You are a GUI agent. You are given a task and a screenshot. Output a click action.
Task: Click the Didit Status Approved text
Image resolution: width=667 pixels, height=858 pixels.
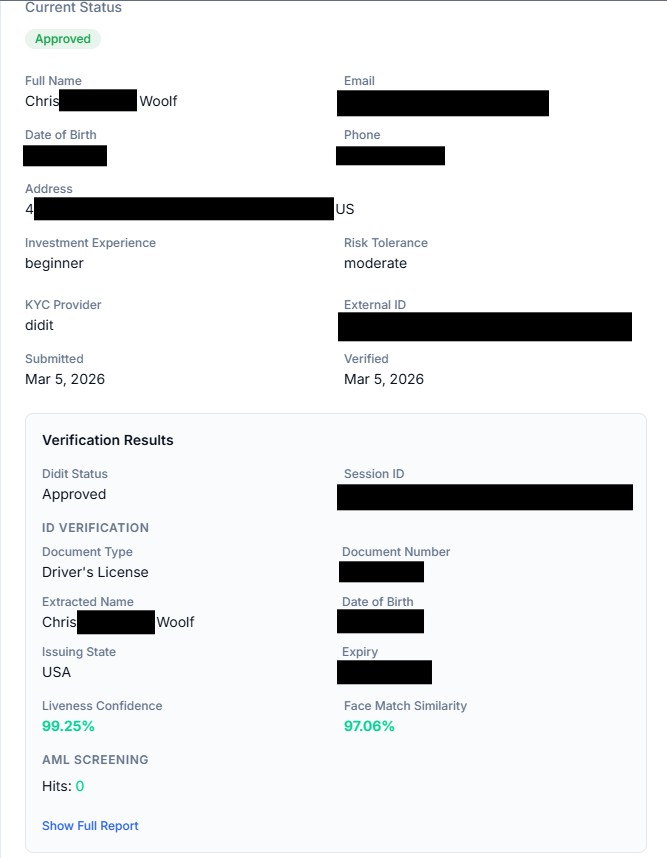[x=74, y=494]
